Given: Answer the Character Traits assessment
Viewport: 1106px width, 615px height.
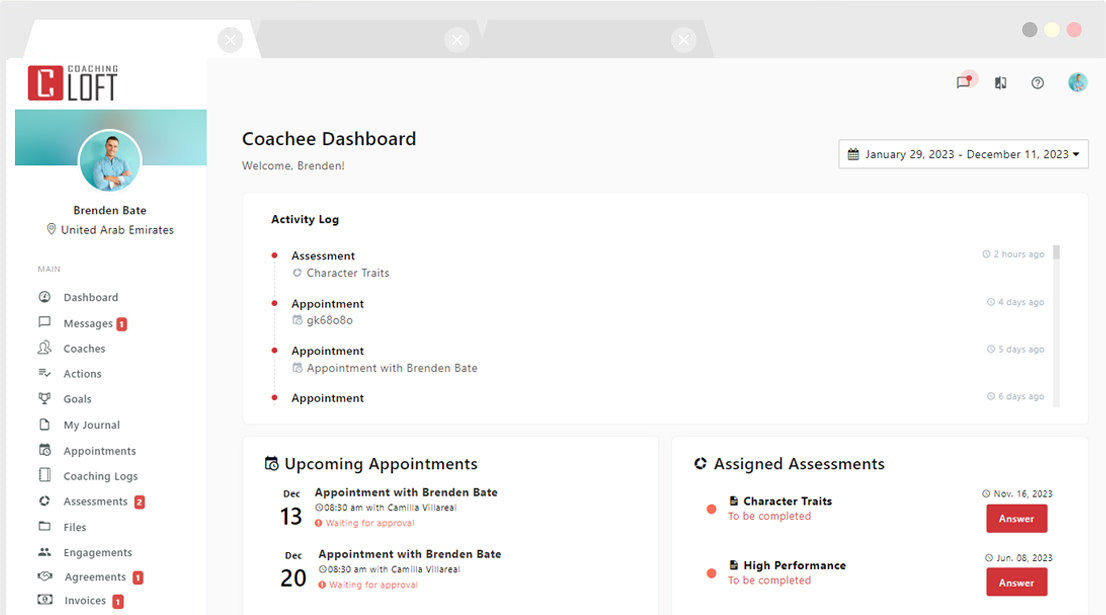Looking at the screenshot, I should (1017, 518).
